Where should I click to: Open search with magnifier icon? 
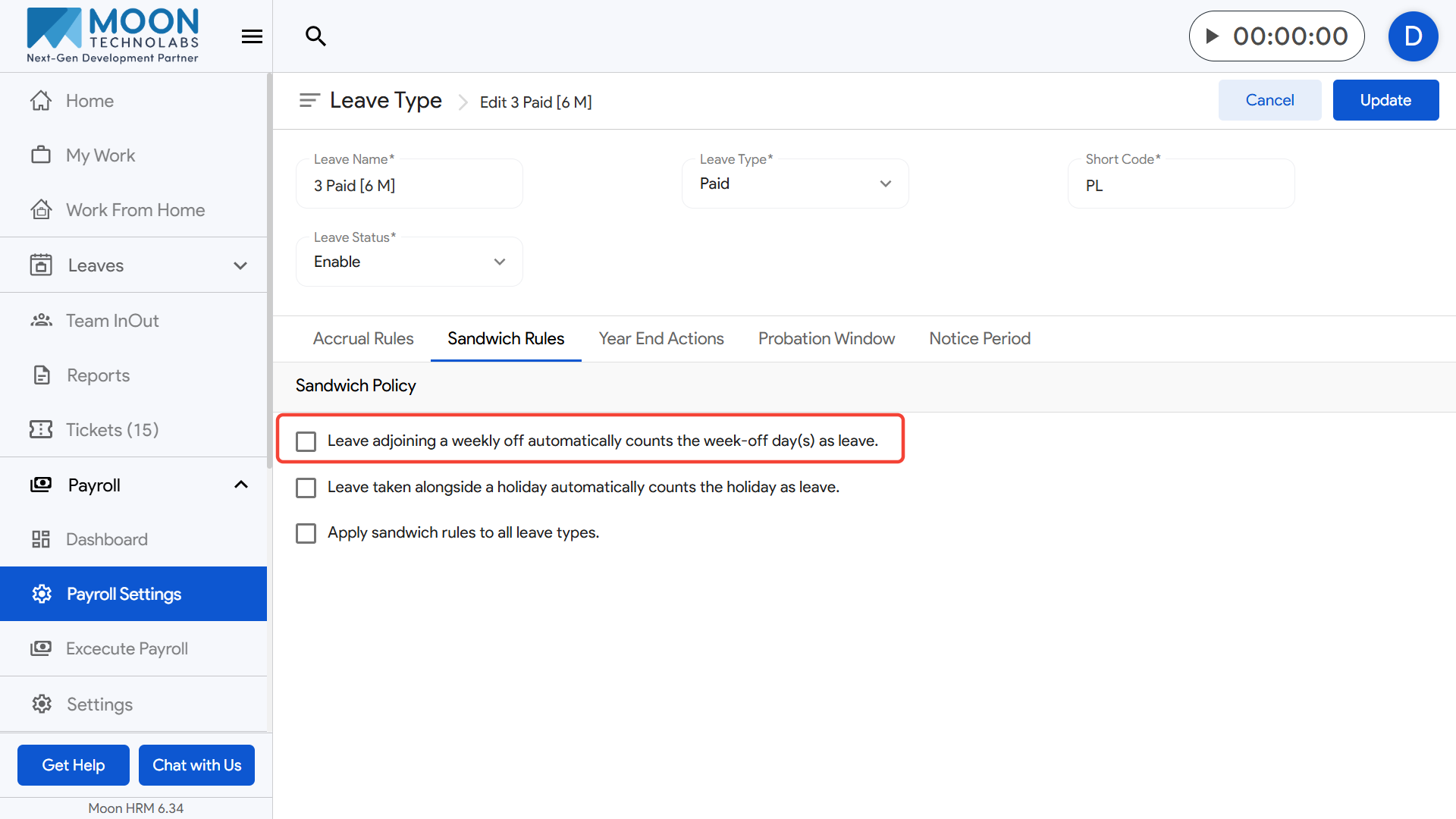315,36
